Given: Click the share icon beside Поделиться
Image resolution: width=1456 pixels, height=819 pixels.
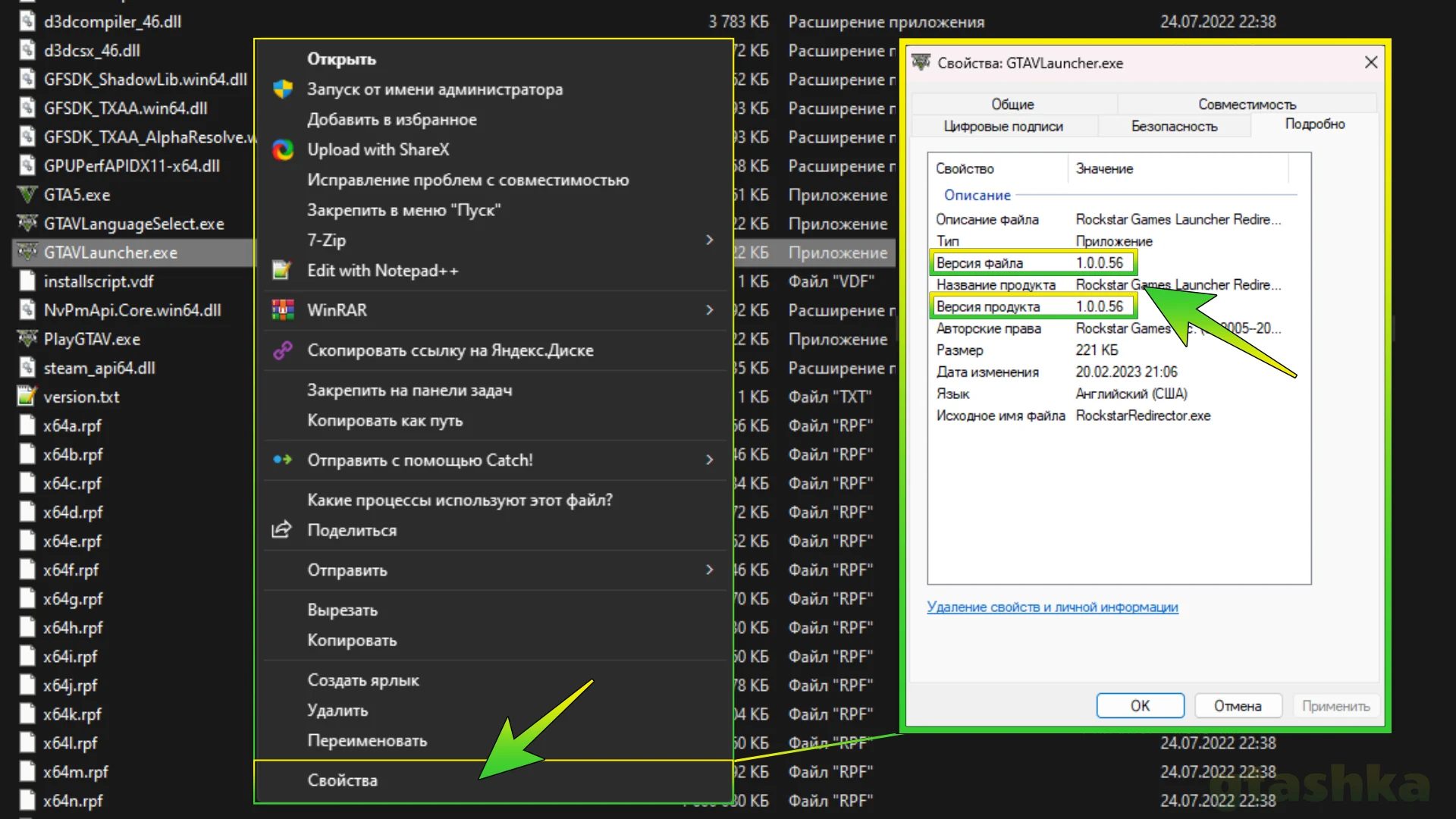Looking at the screenshot, I should 281,530.
